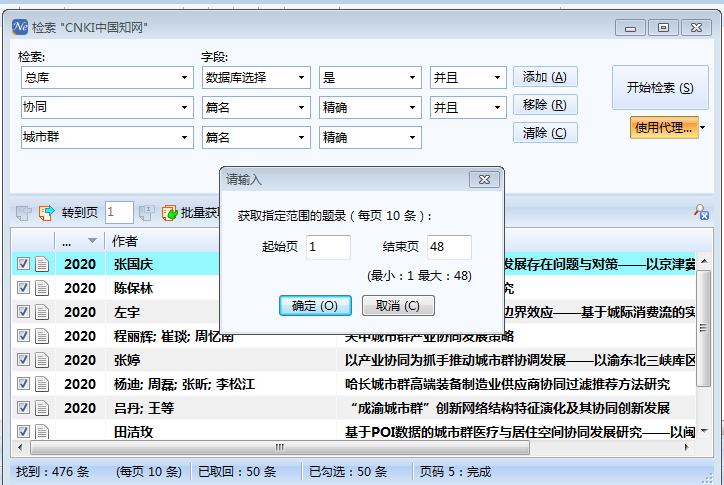
Task: Click title 哈长城市群高端装备制造业供应商协同过滤推荐方法研究
Action: click(x=507, y=384)
